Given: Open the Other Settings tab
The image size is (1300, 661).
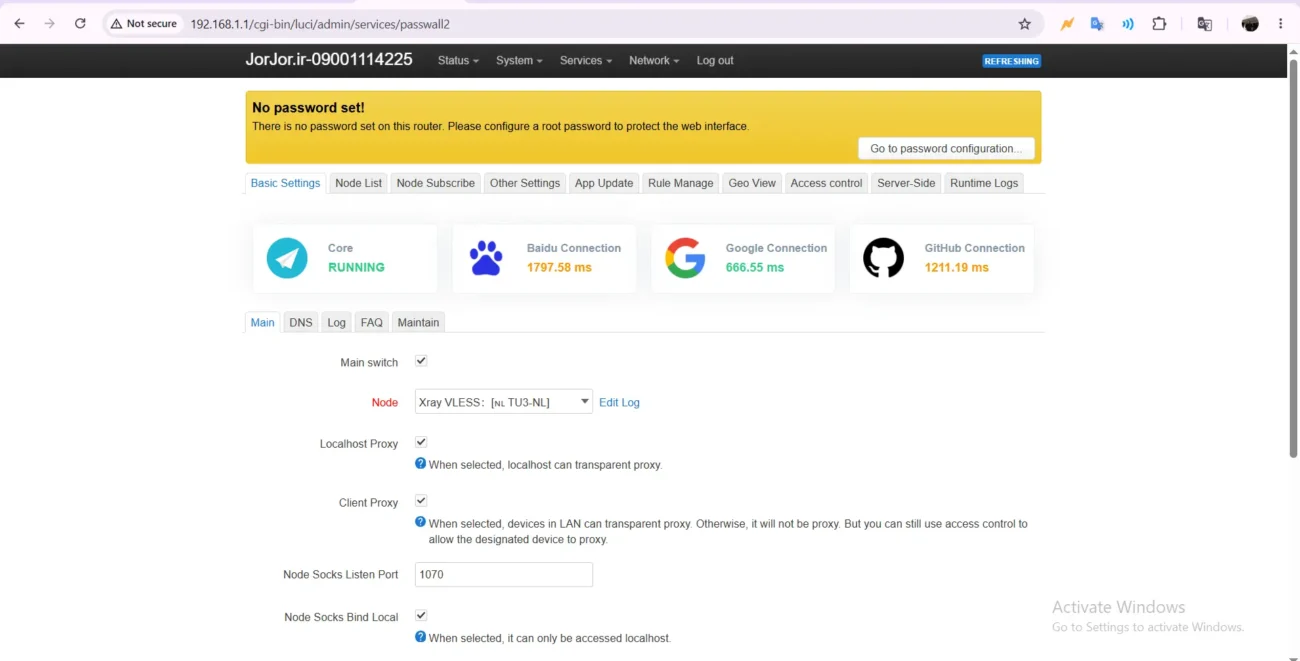Looking at the screenshot, I should tap(525, 183).
